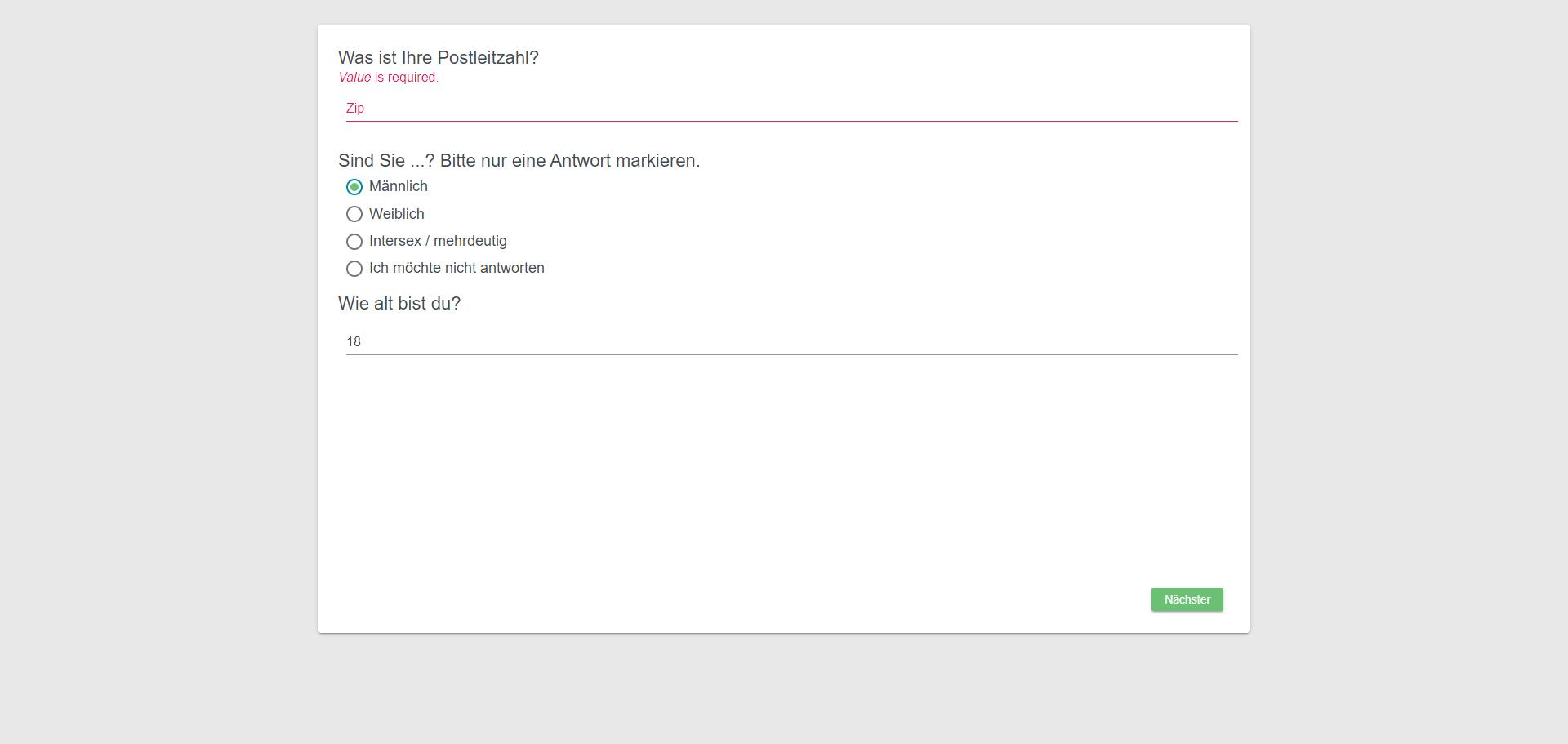Screen dimensions: 1568x744
Task: Click the Nächster button
Action: pyautogui.click(x=1187, y=599)
